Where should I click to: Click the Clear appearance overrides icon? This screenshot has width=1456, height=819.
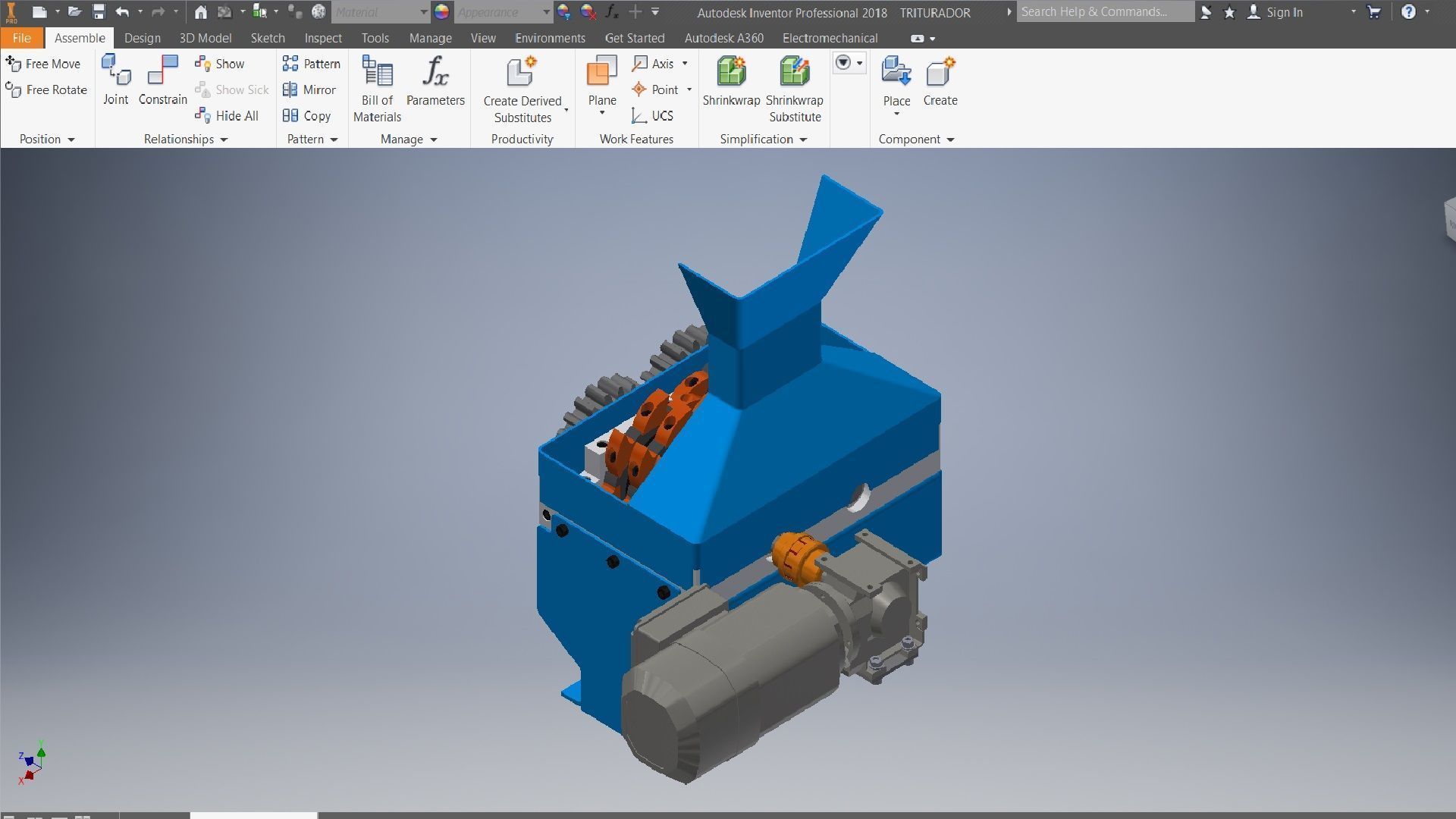[588, 12]
